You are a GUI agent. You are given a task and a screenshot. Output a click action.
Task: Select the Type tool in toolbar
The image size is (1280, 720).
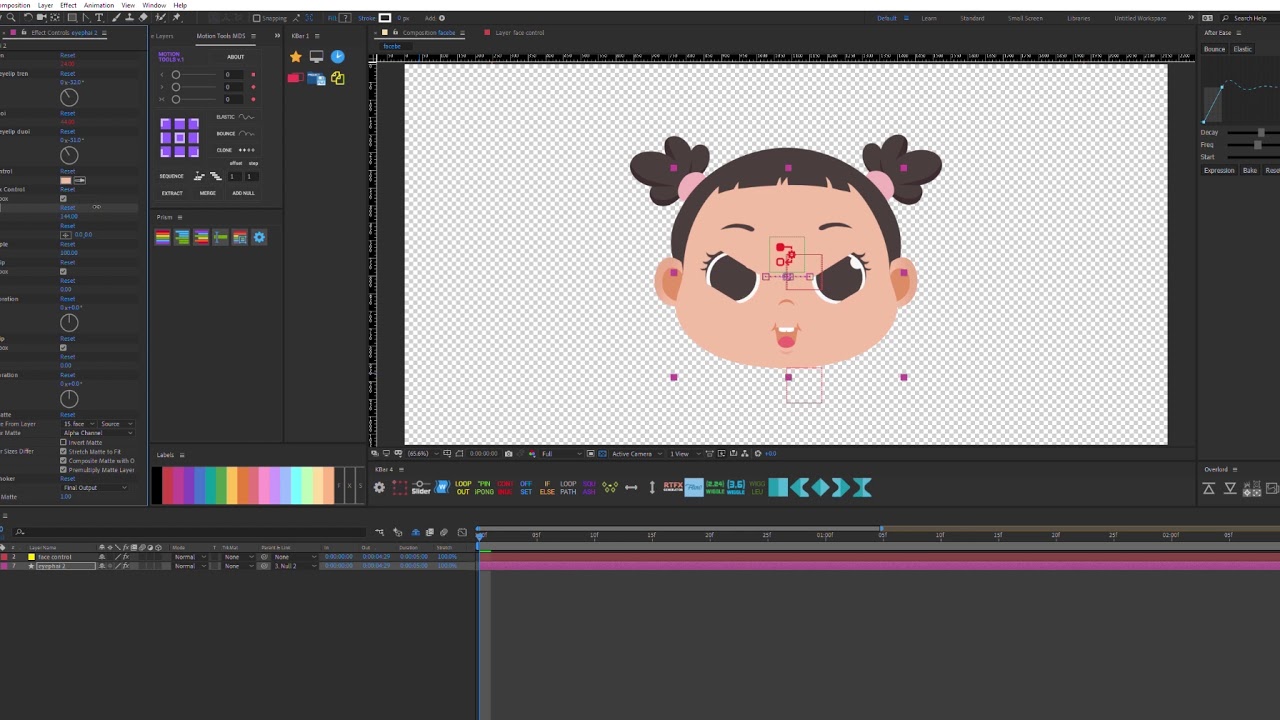click(98, 18)
